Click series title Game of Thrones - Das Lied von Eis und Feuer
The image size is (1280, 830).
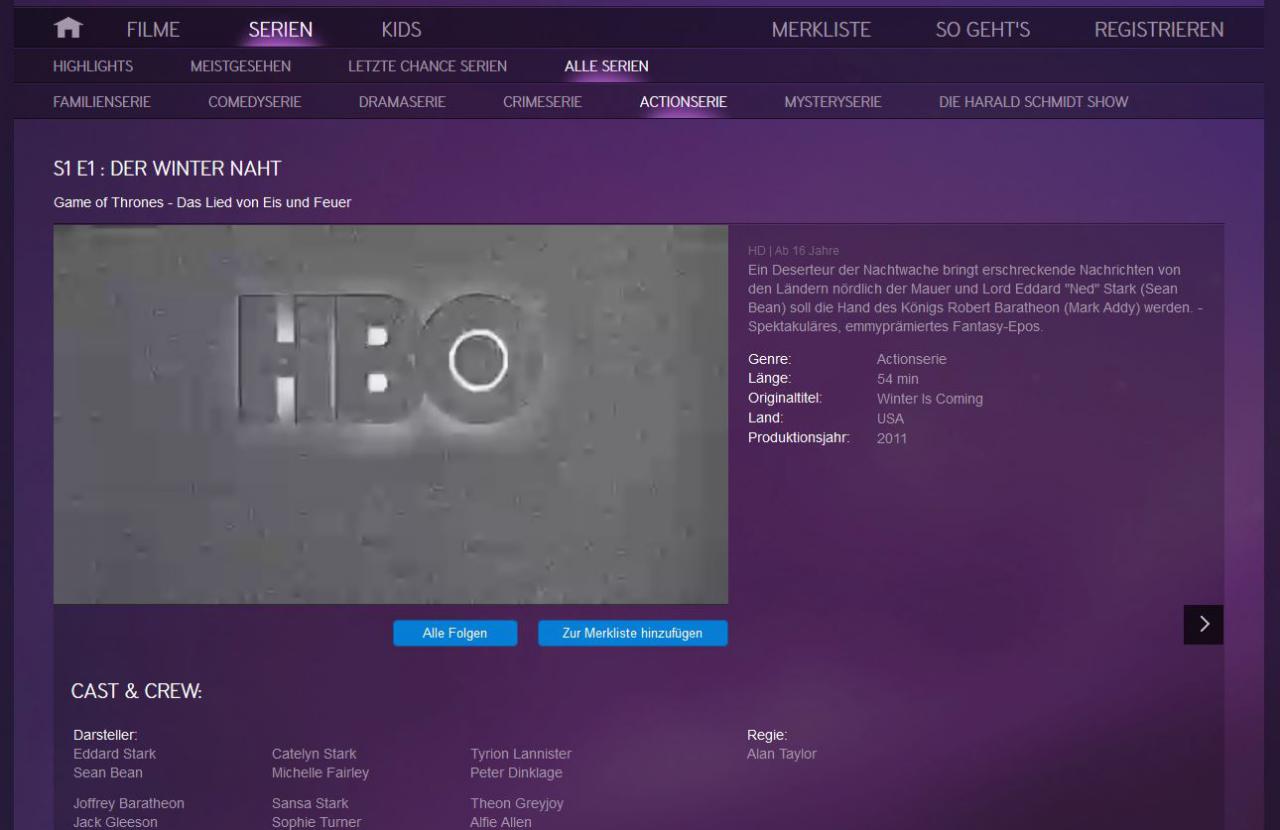pos(202,202)
